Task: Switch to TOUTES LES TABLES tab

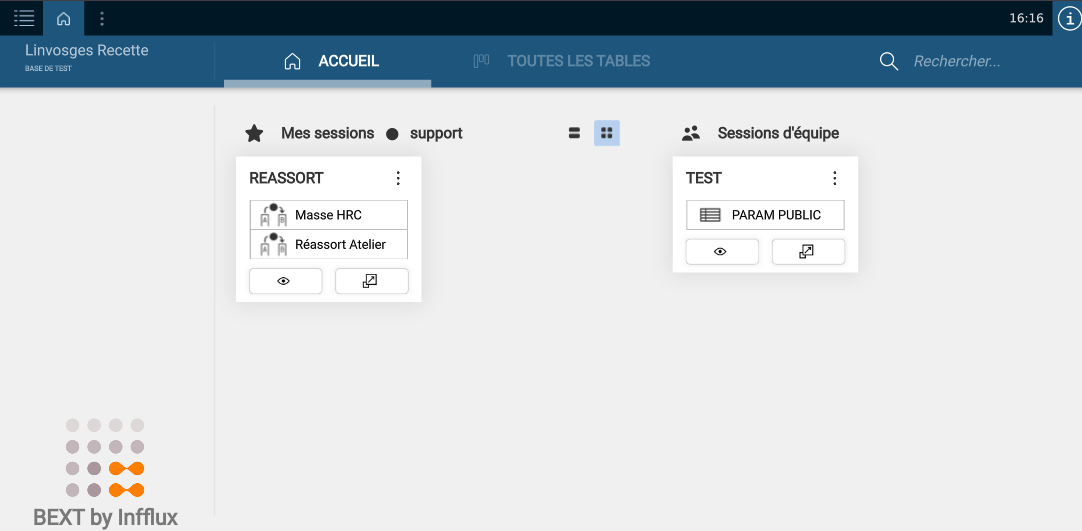Action: (562, 61)
